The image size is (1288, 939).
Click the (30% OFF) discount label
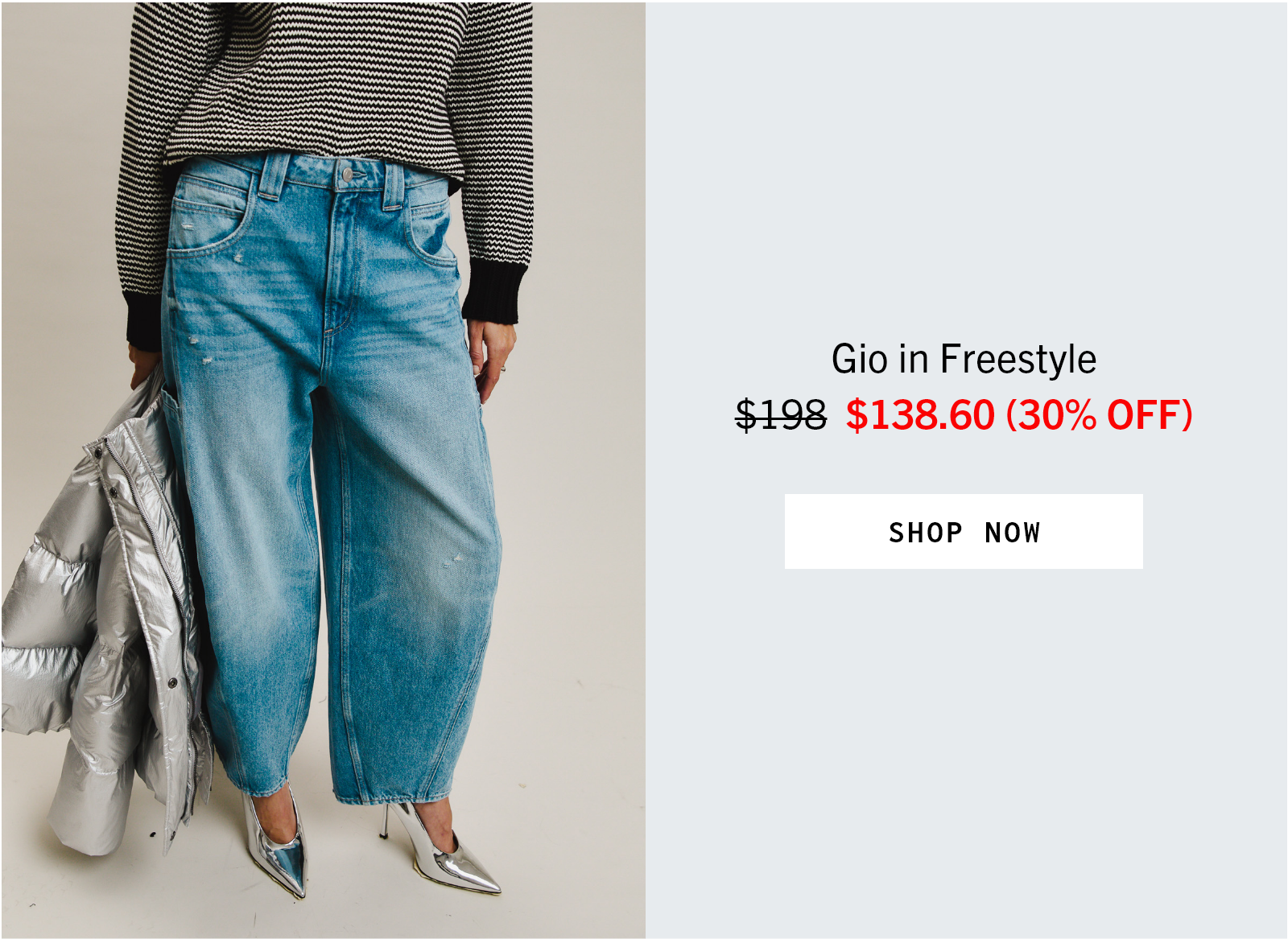[x=1099, y=415]
